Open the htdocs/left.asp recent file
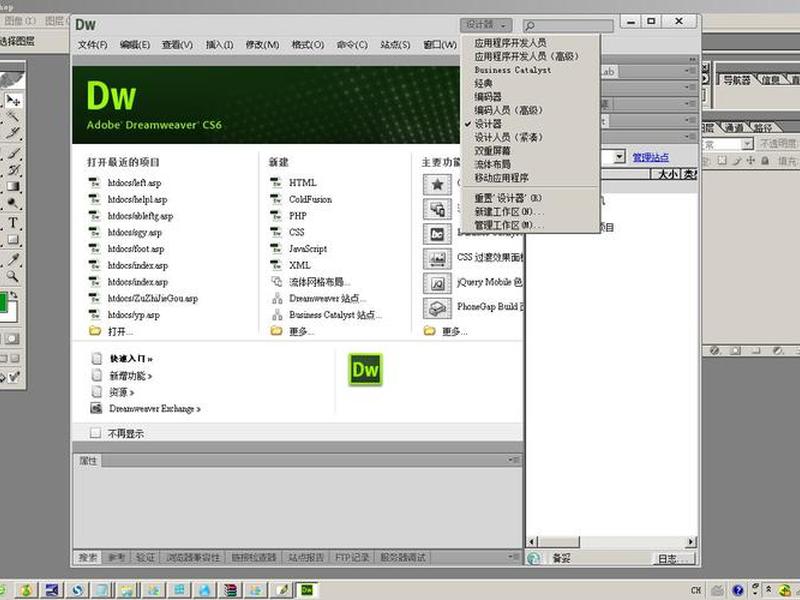This screenshot has height=600, width=800. 134,183
